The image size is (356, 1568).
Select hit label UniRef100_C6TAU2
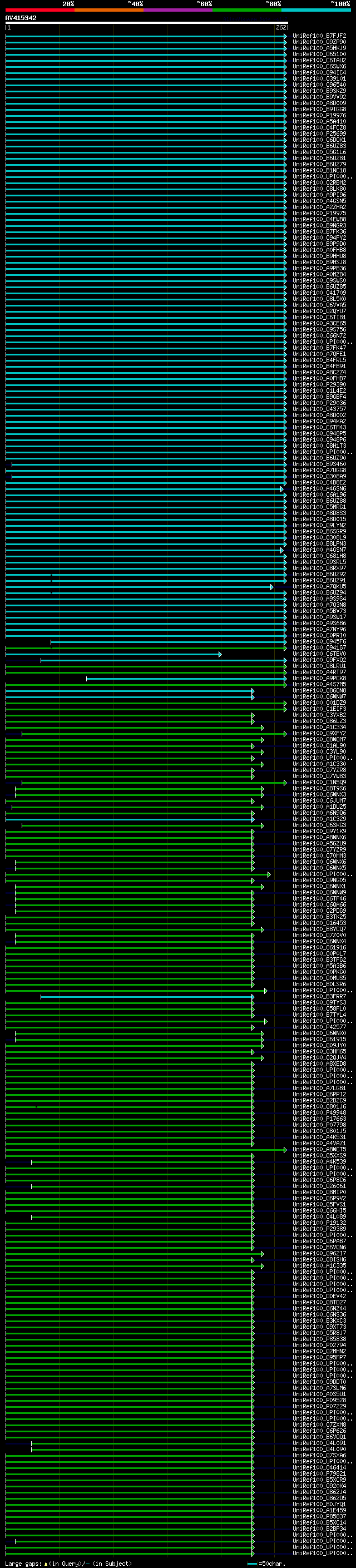[319, 60]
